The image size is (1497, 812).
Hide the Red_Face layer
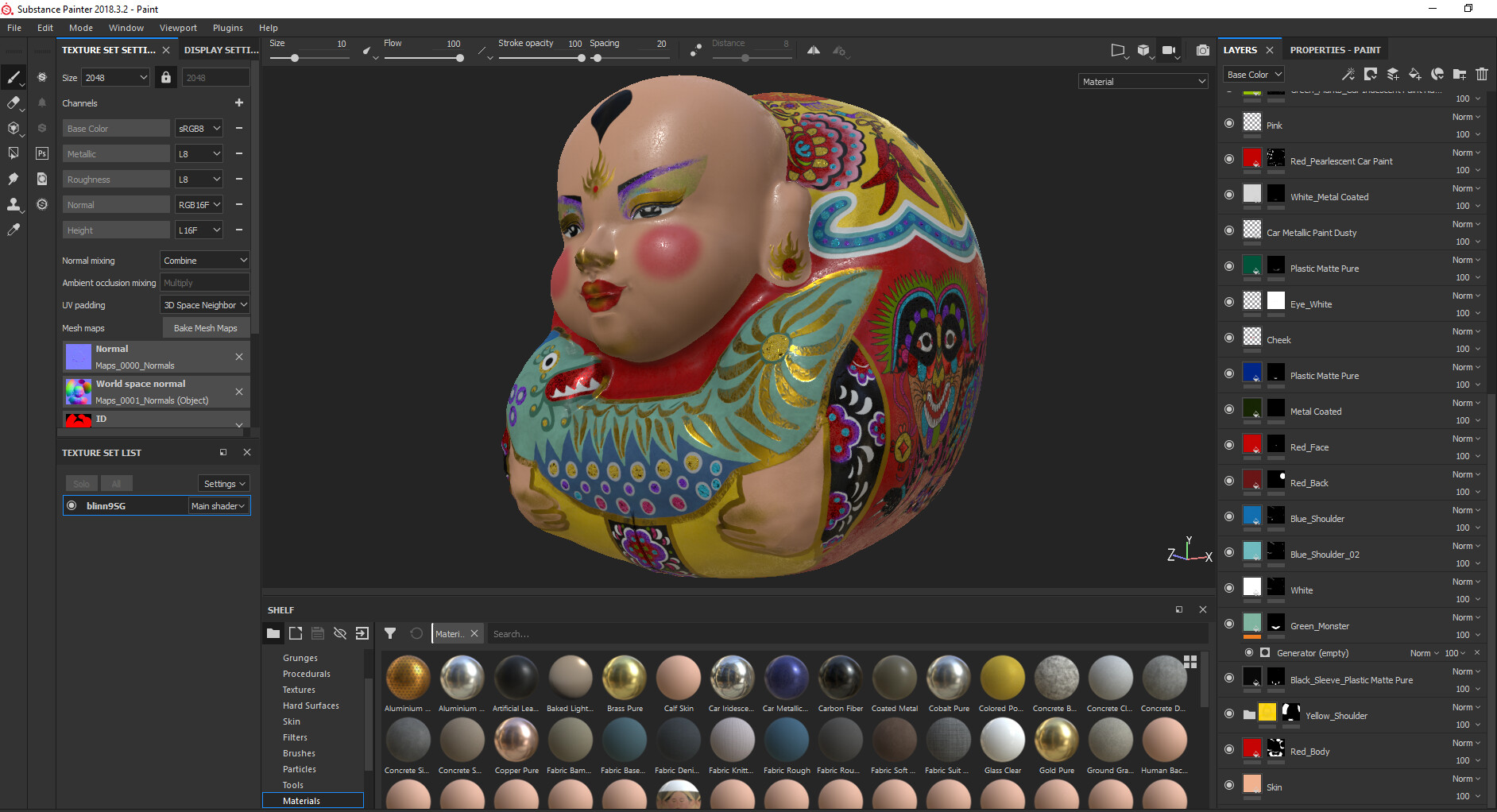tap(1229, 445)
